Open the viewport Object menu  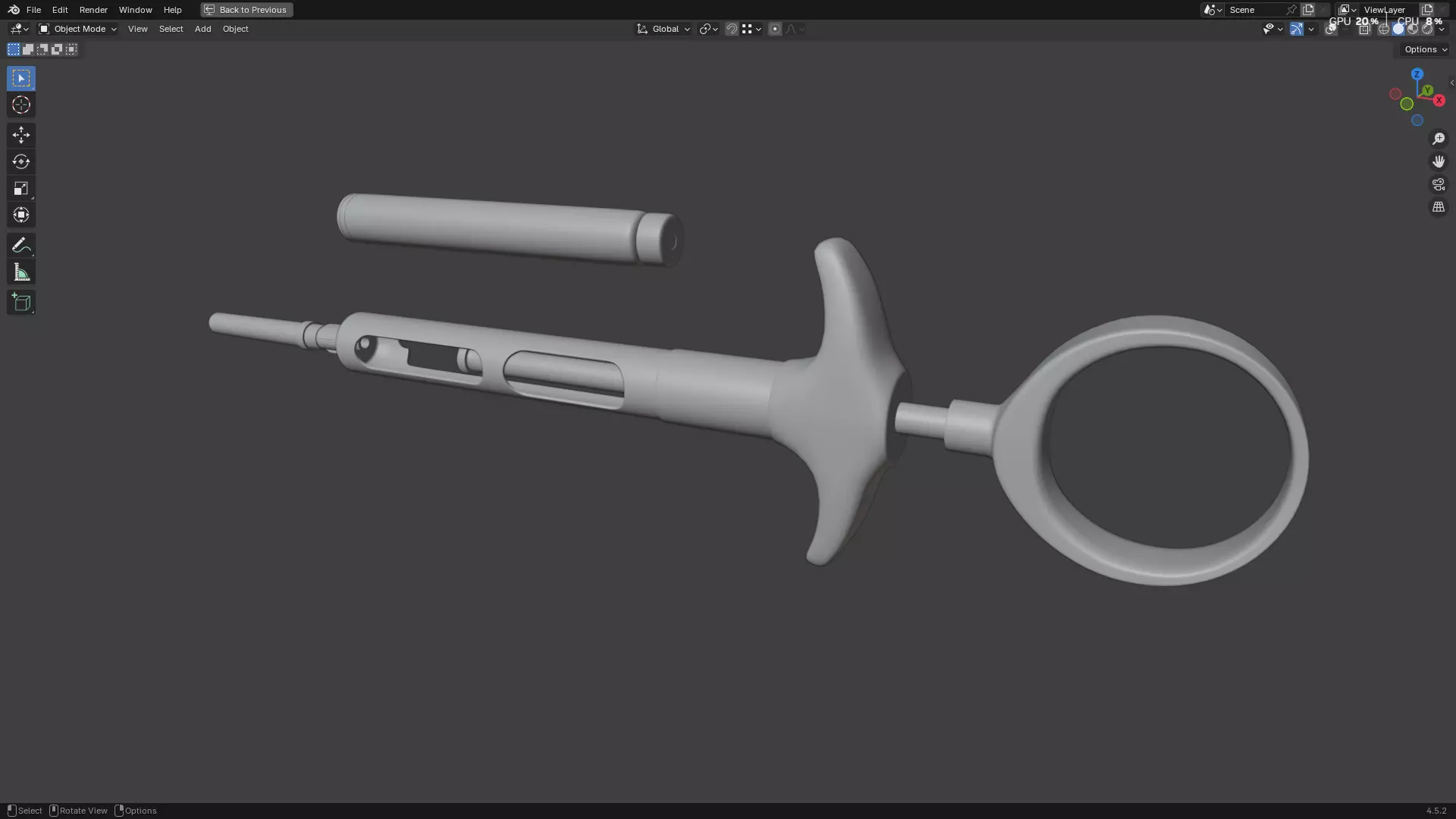tap(235, 29)
